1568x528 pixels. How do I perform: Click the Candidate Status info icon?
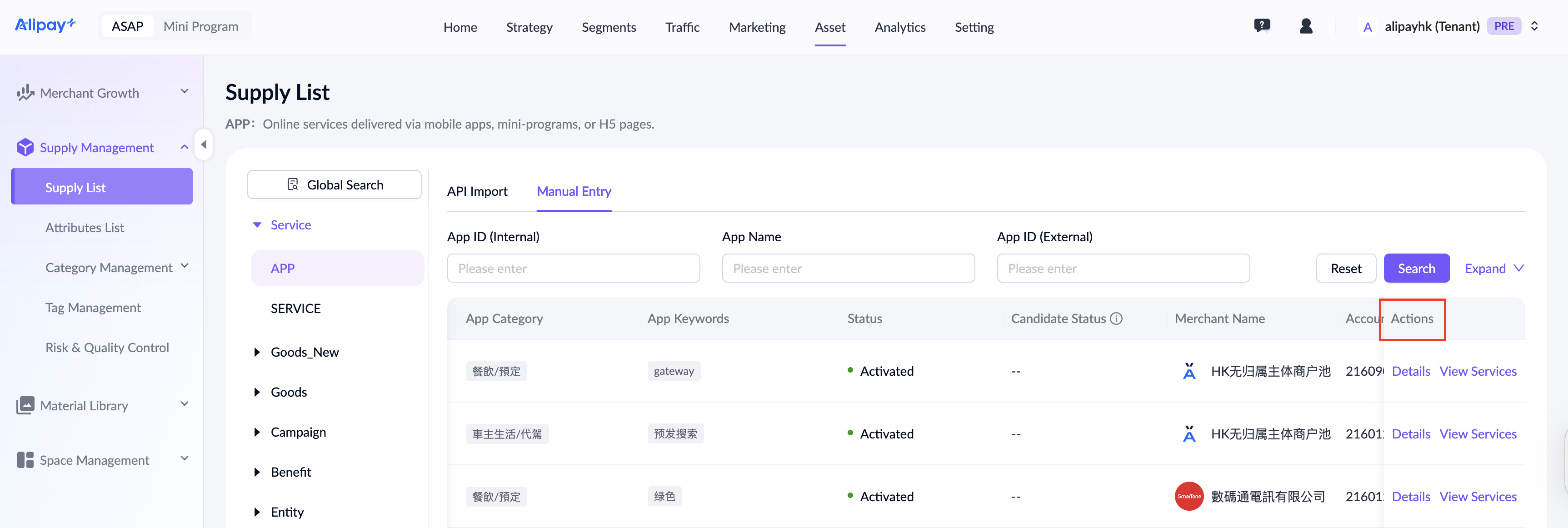(x=1116, y=319)
